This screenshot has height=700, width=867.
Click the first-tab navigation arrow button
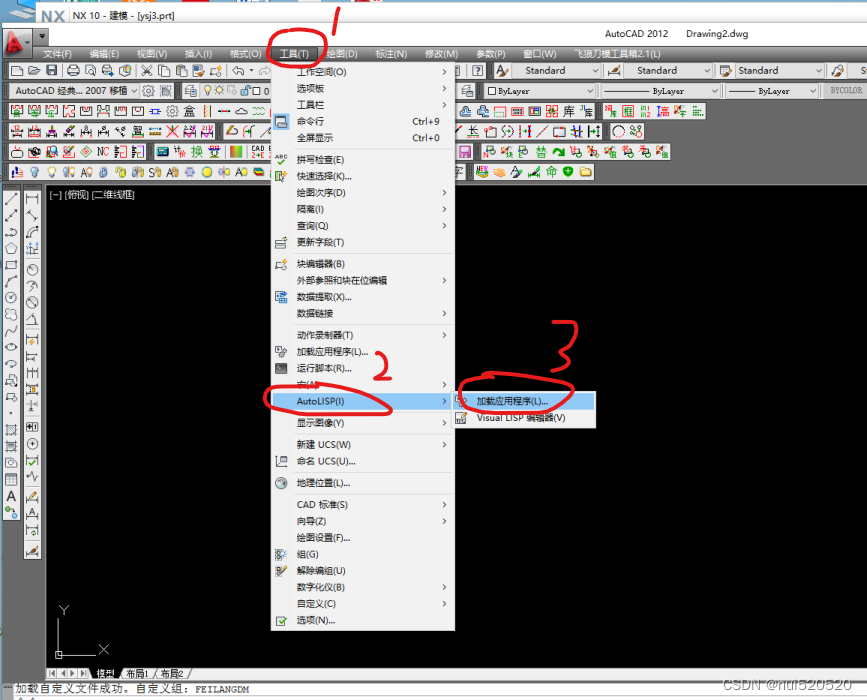(x=52, y=673)
